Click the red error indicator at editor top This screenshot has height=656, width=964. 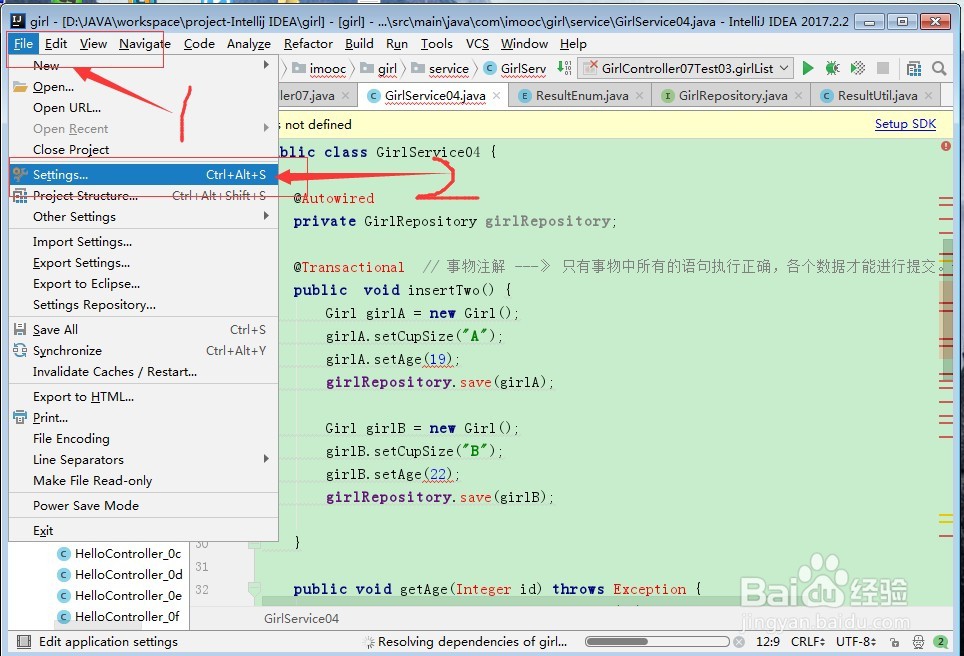coord(946,146)
